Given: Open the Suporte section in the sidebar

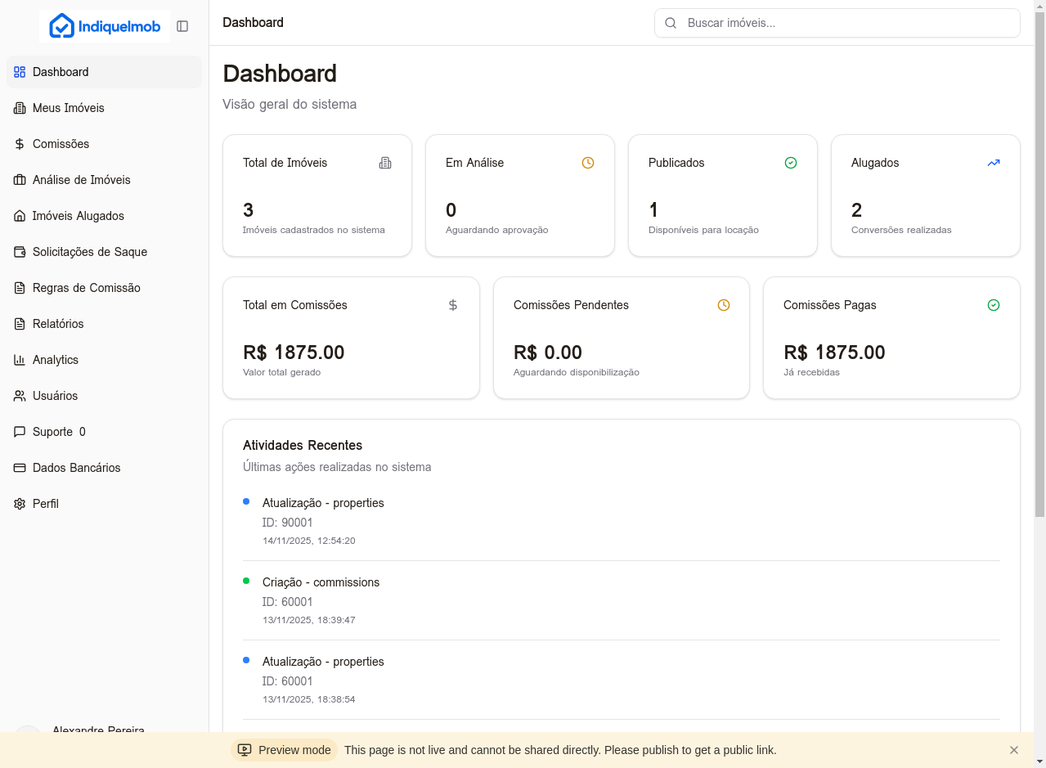Looking at the screenshot, I should 57,431.
